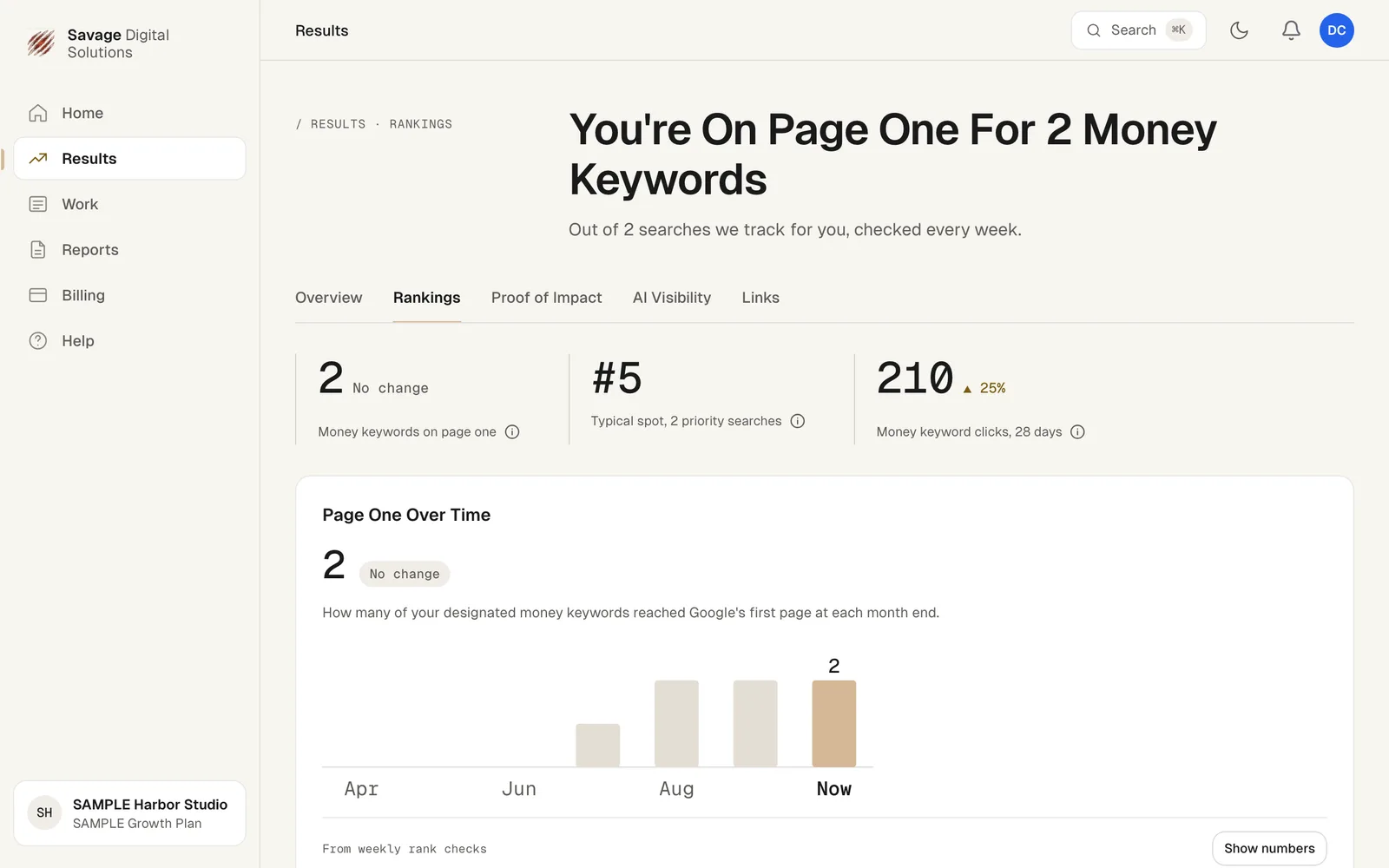Toggle dark mode moon icon

click(x=1239, y=30)
